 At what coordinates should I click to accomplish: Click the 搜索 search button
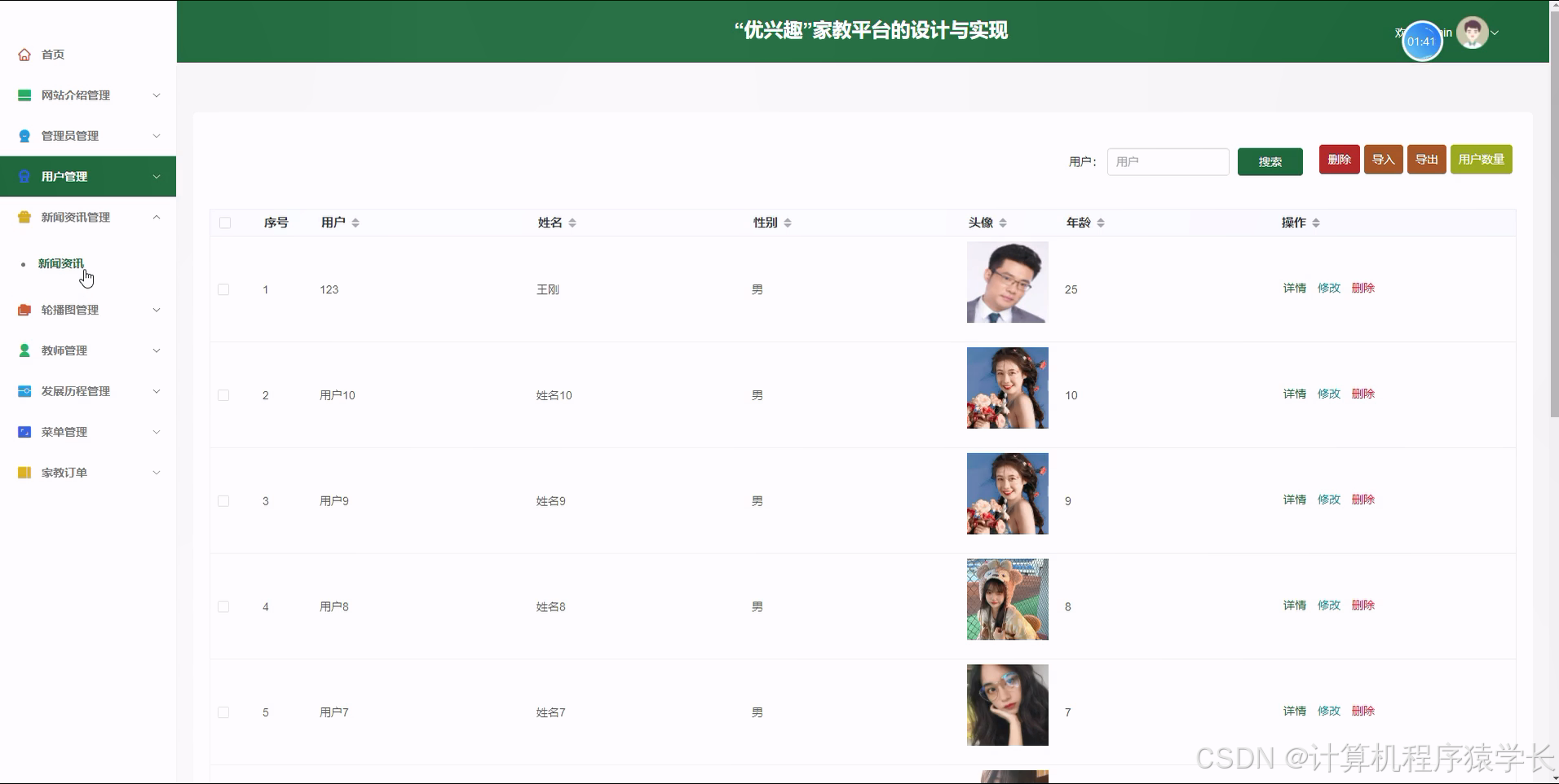[x=1270, y=161]
